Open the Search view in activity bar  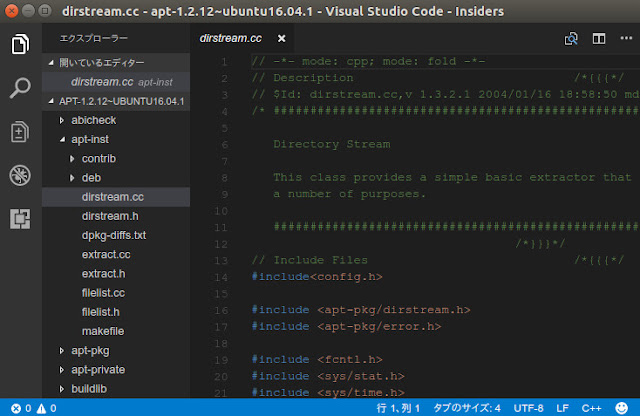pos(20,87)
